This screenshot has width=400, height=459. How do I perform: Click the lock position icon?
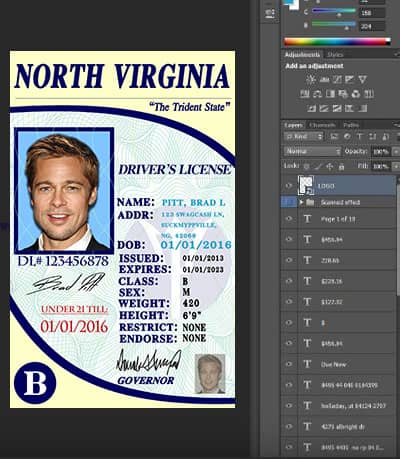point(330,166)
